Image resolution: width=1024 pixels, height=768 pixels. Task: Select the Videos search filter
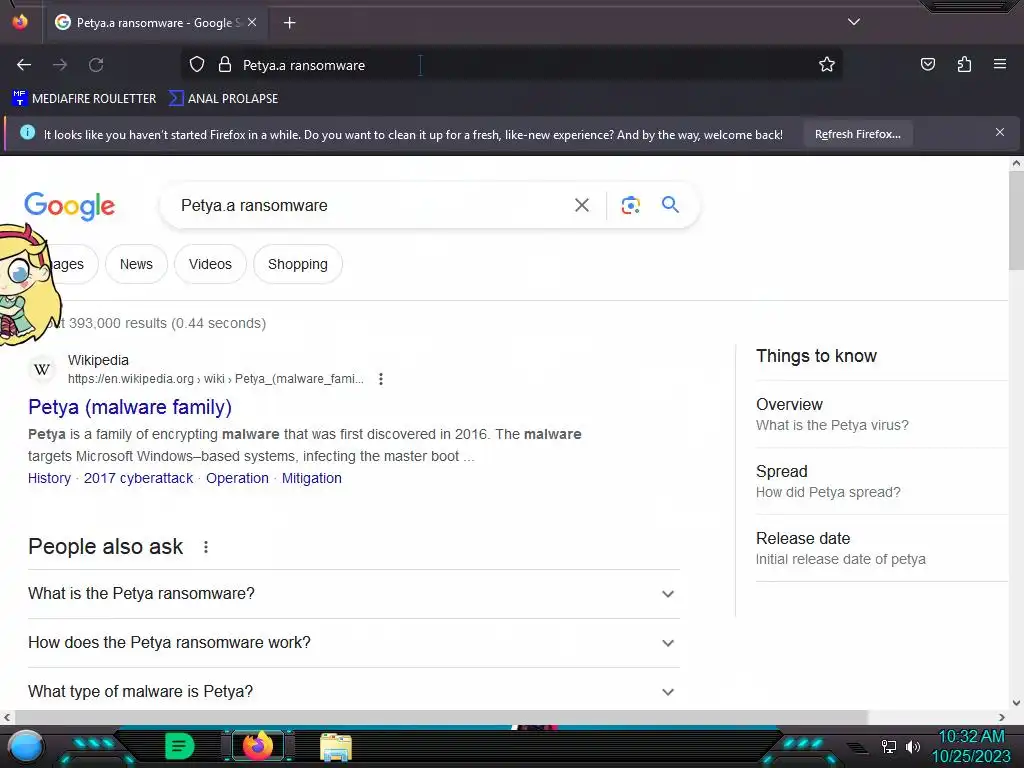[x=210, y=264]
